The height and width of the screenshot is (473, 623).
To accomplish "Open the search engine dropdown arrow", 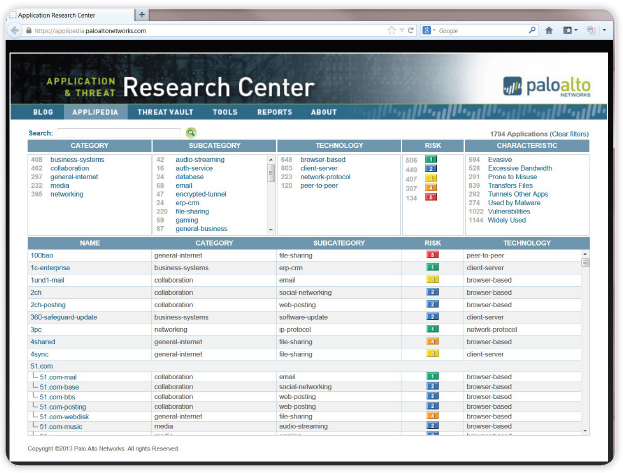I will (434, 30).
